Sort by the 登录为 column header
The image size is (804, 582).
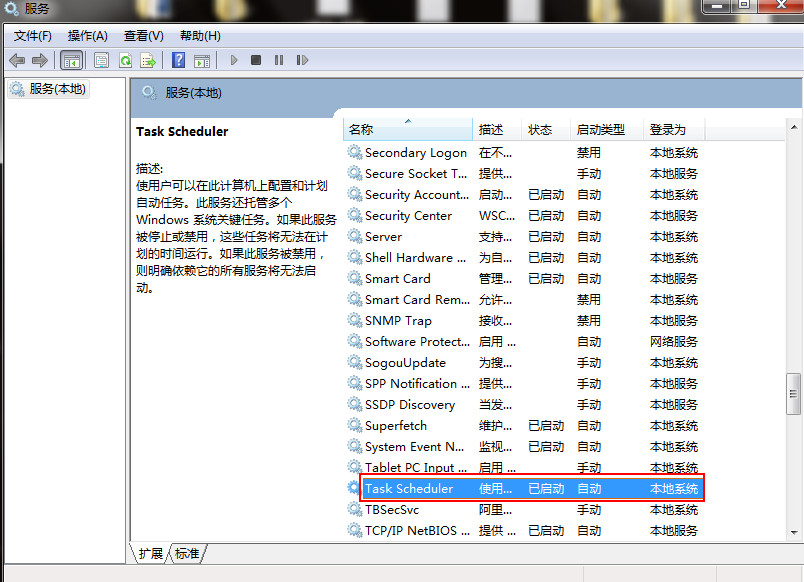pos(674,129)
